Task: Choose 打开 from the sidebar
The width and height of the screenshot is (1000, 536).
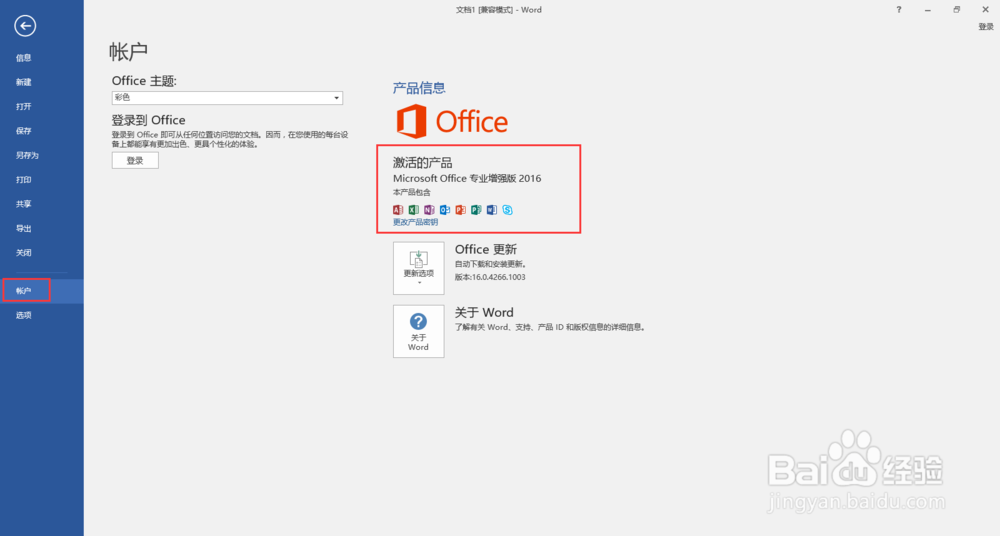Action: tap(24, 107)
